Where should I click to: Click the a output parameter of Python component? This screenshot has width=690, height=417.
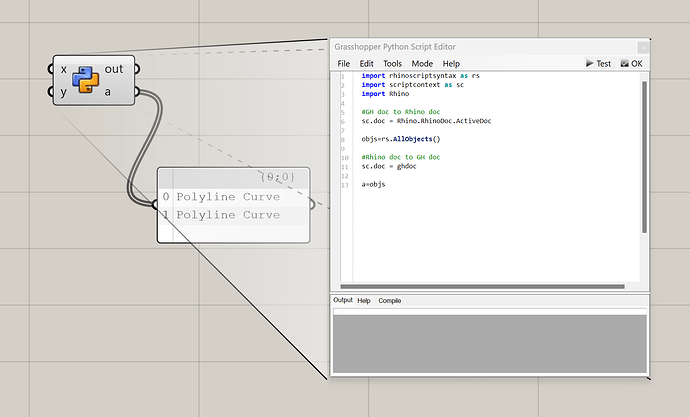click(x=108, y=92)
